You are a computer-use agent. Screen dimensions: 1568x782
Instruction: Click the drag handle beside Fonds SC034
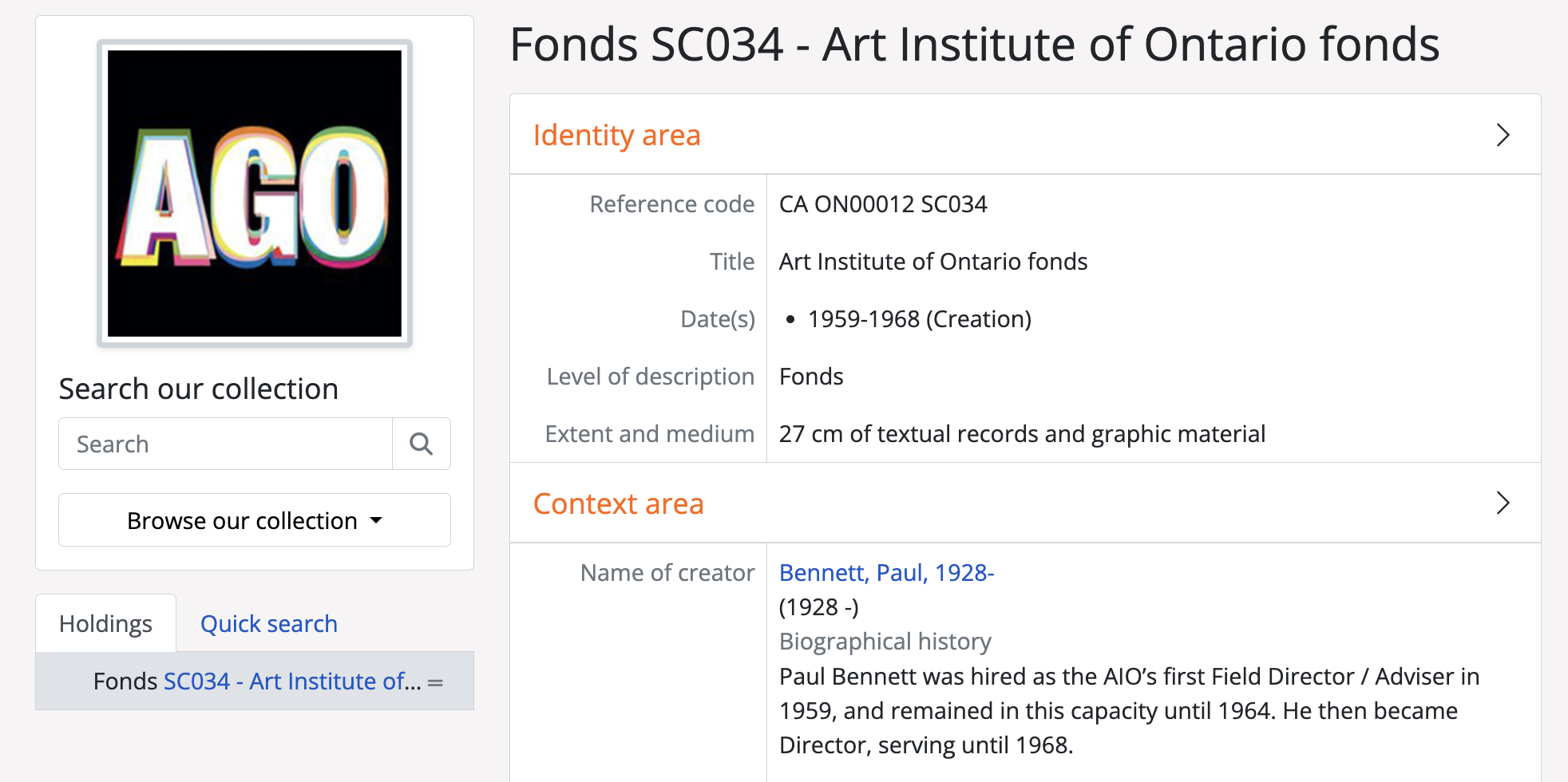coord(435,682)
